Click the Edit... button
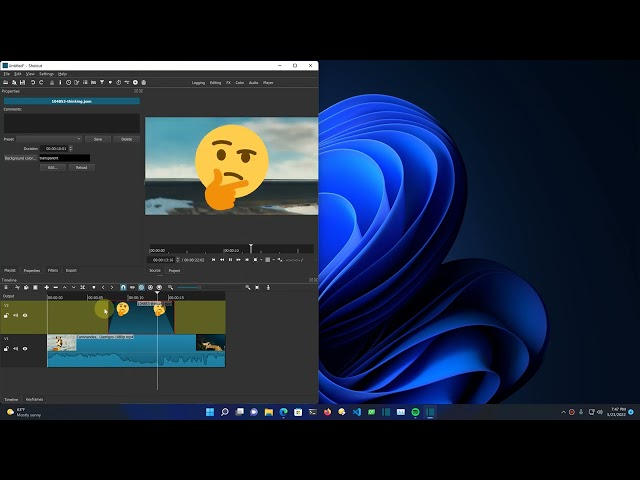Viewport: 640px width, 480px height. (x=53, y=167)
